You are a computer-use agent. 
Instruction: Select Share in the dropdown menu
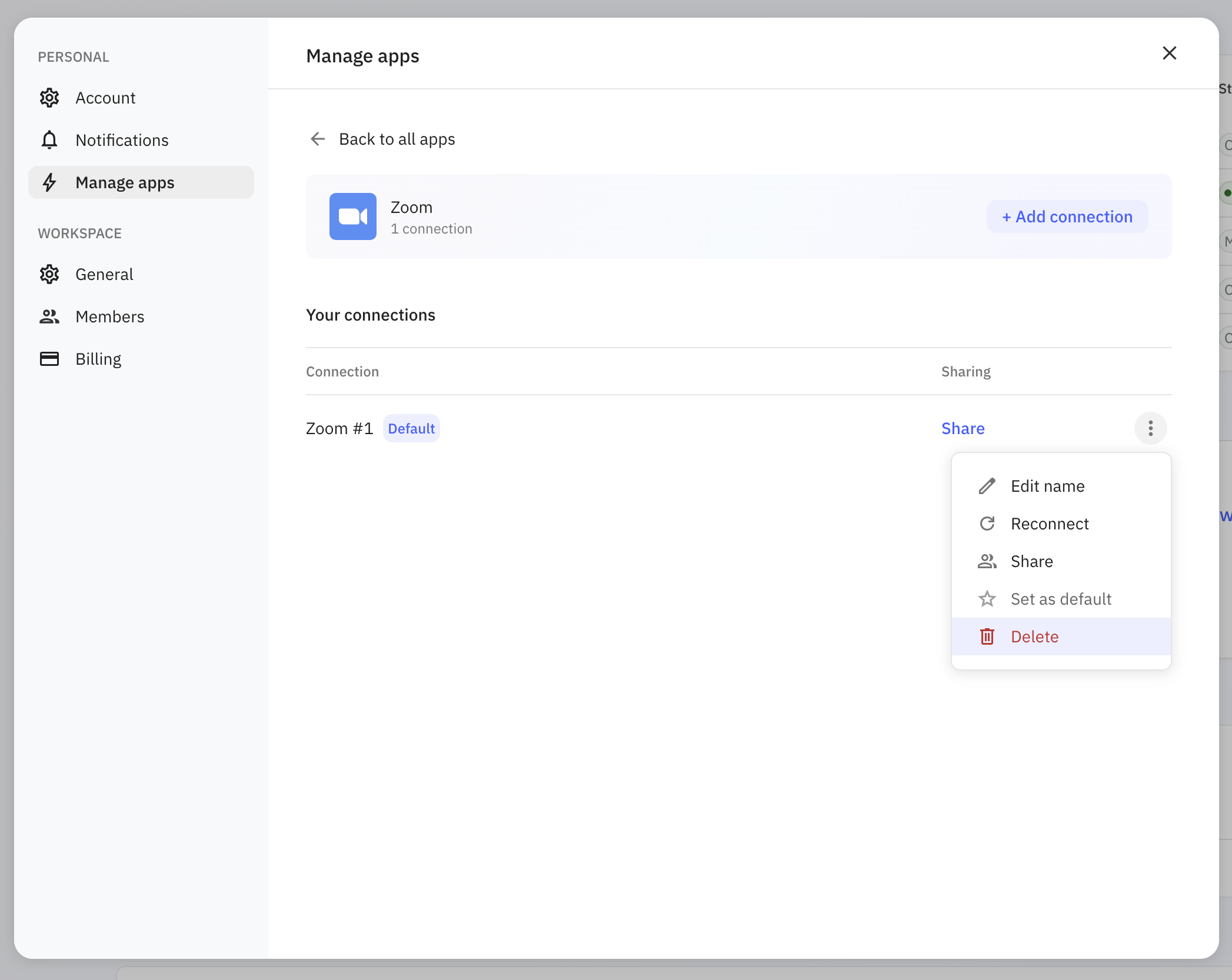pos(1031,561)
